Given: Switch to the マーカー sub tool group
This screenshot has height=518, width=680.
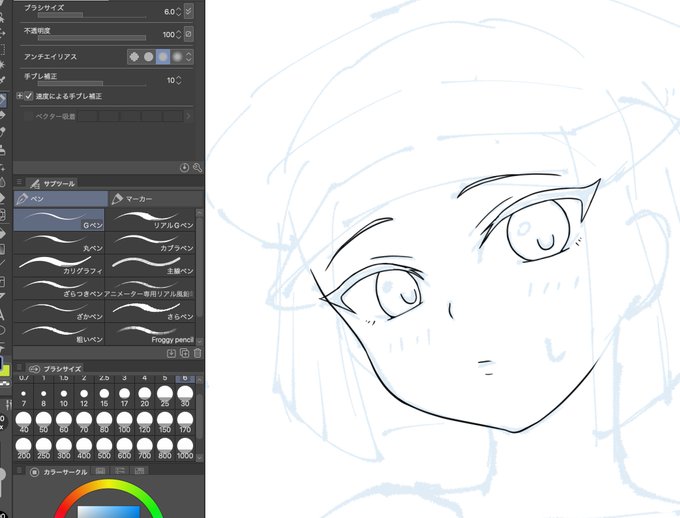Looking at the screenshot, I should (155, 199).
